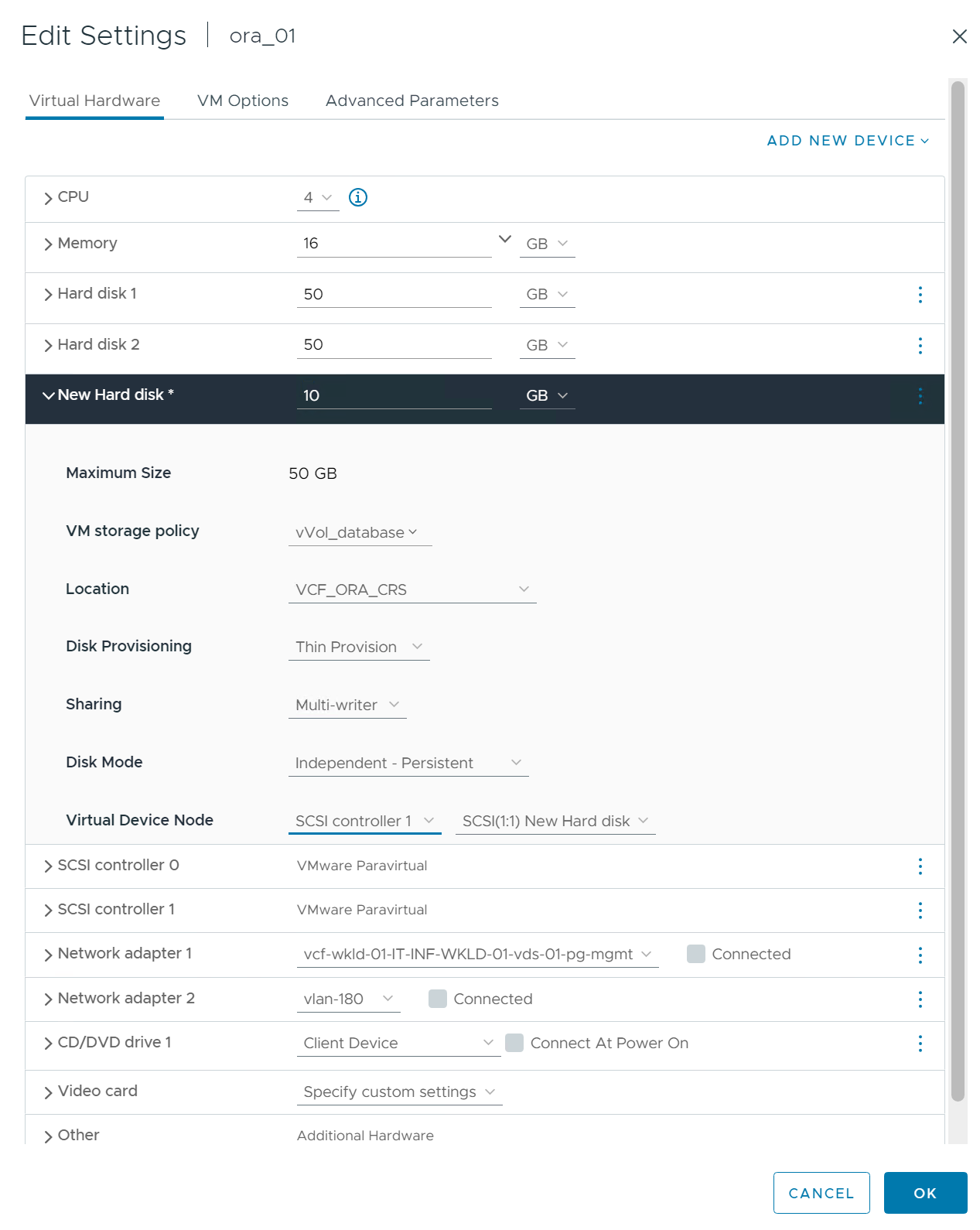Click the Memory size input field
Viewport: 980px width, 1230px height.
(x=394, y=244)
